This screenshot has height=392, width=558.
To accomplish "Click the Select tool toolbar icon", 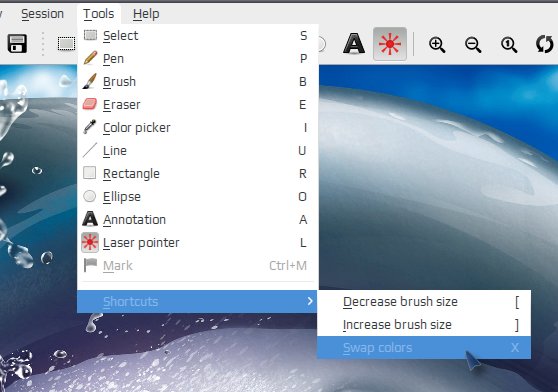I will click(67, 44).
